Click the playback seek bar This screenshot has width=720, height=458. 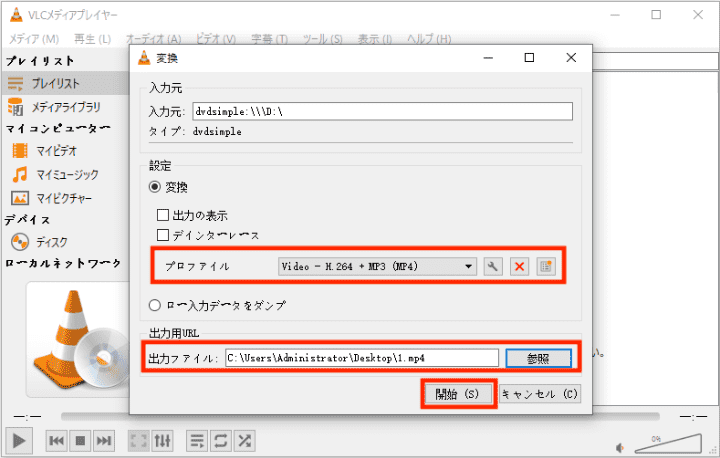click(360, 417)
